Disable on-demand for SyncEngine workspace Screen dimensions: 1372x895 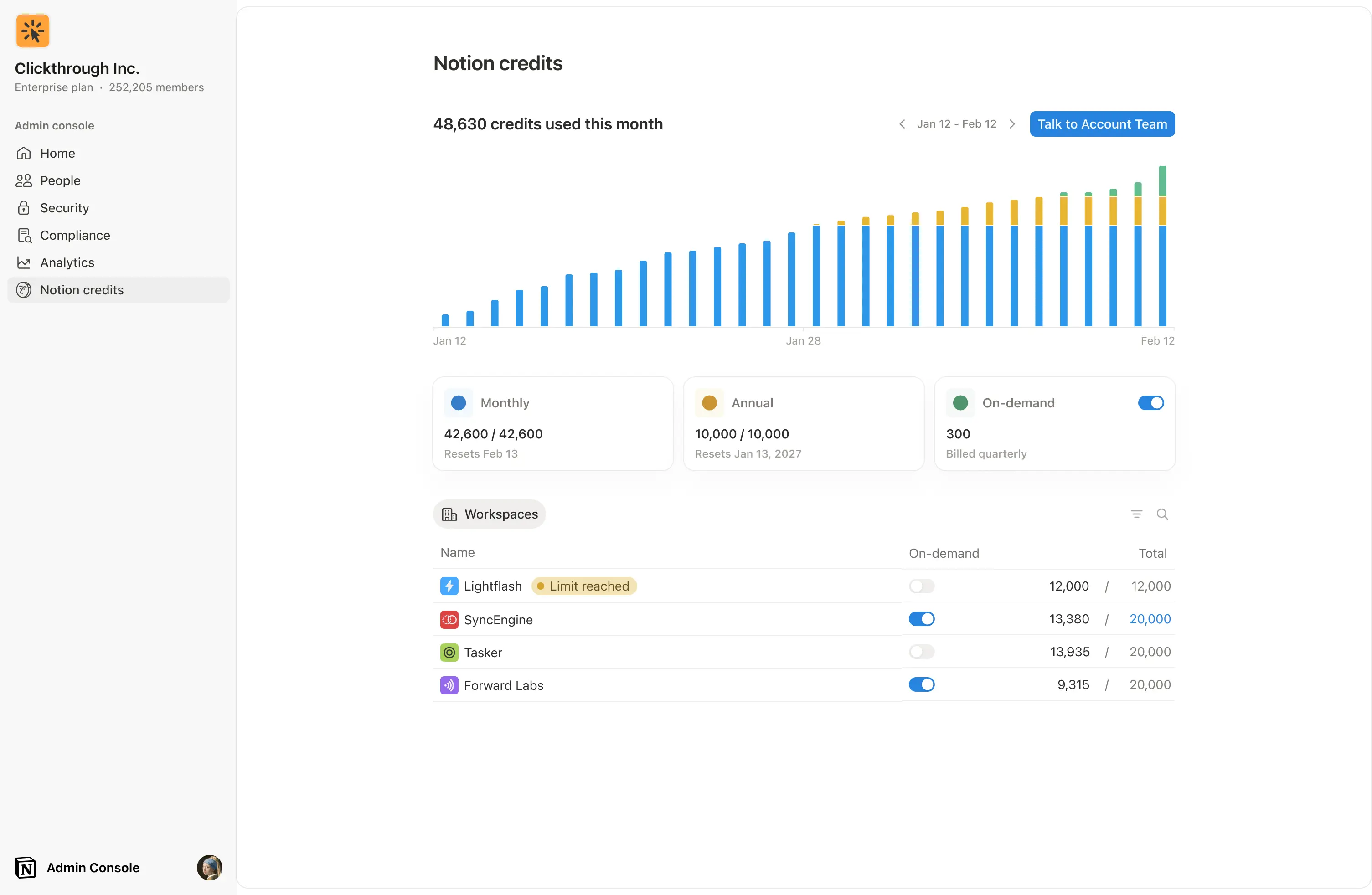[x=921, y=619]
